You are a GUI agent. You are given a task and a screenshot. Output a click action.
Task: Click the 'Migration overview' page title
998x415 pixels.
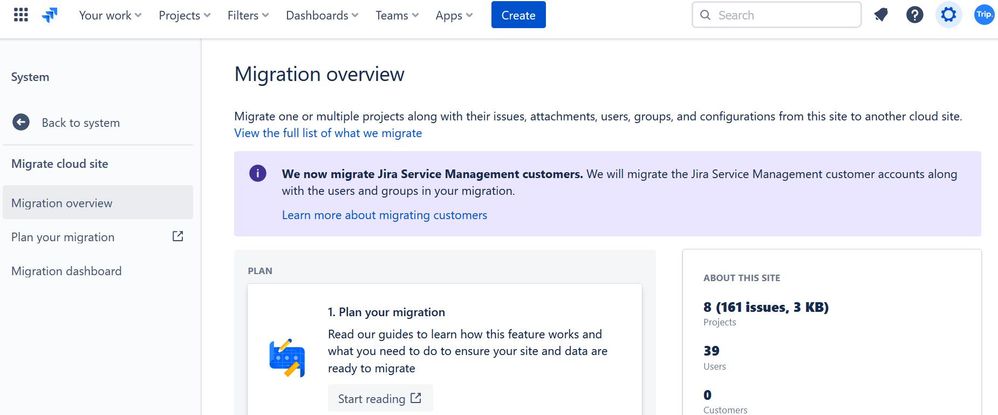[320, 74]
